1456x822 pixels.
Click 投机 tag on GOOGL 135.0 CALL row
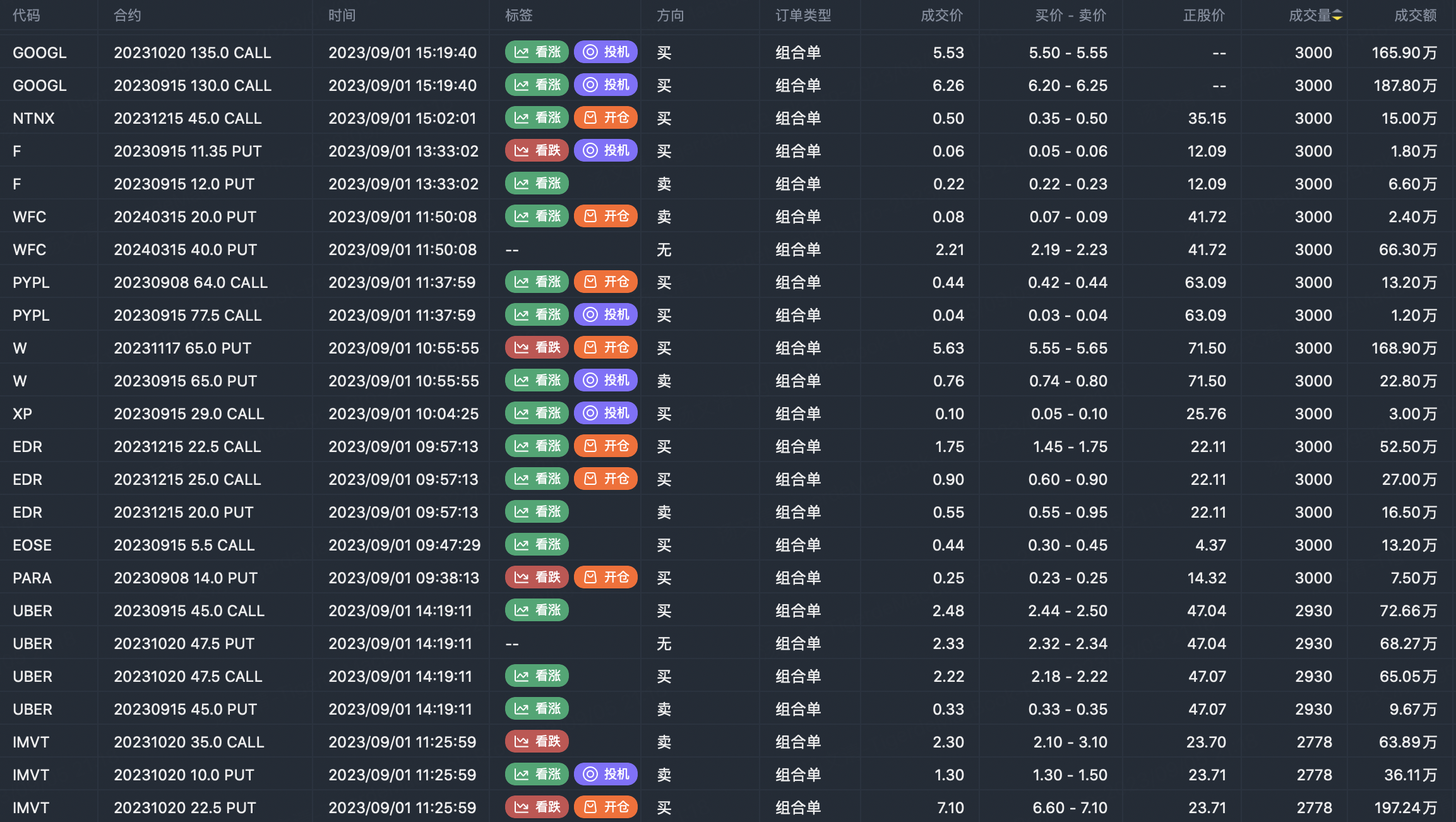tap(606, 52)
